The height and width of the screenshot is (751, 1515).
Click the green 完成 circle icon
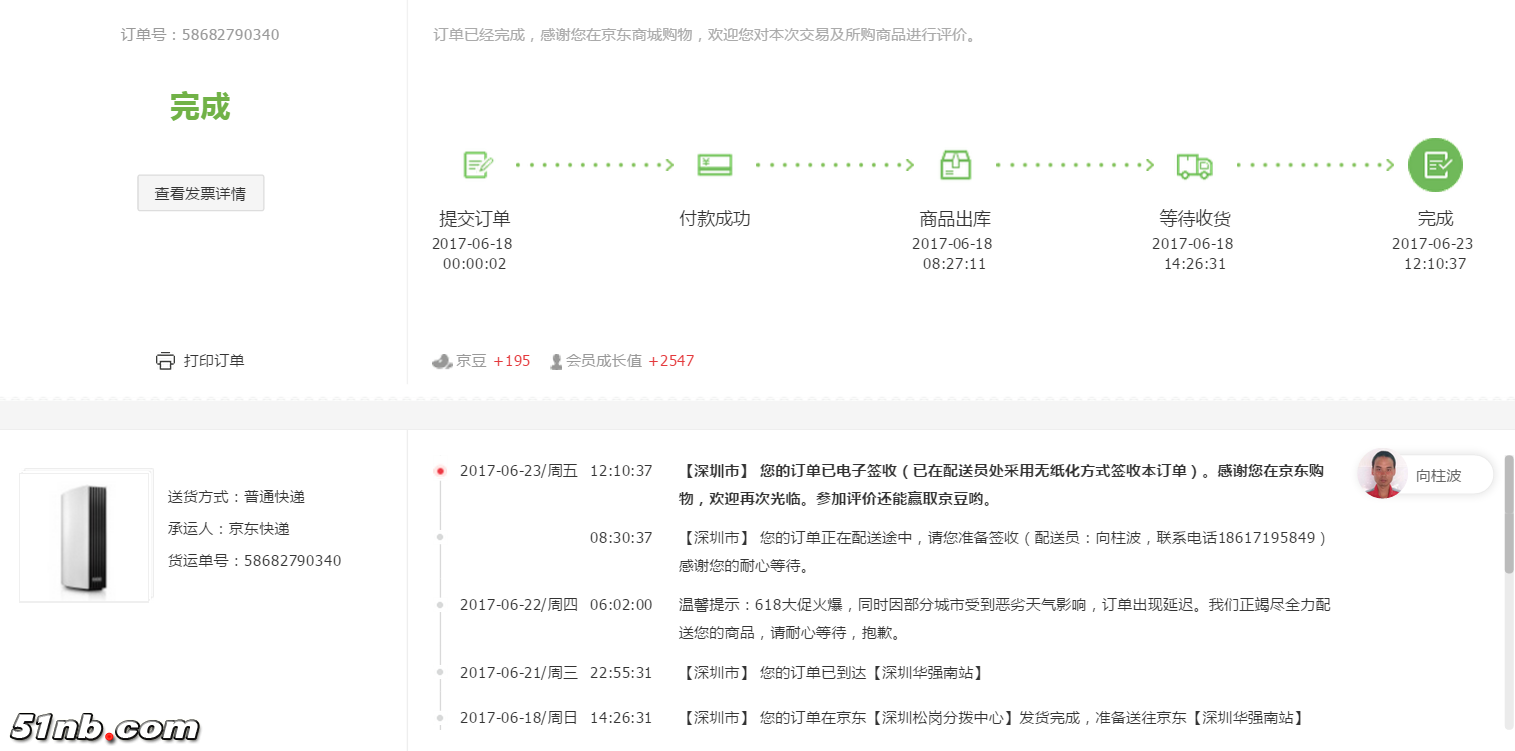[x=1435, y=164]
